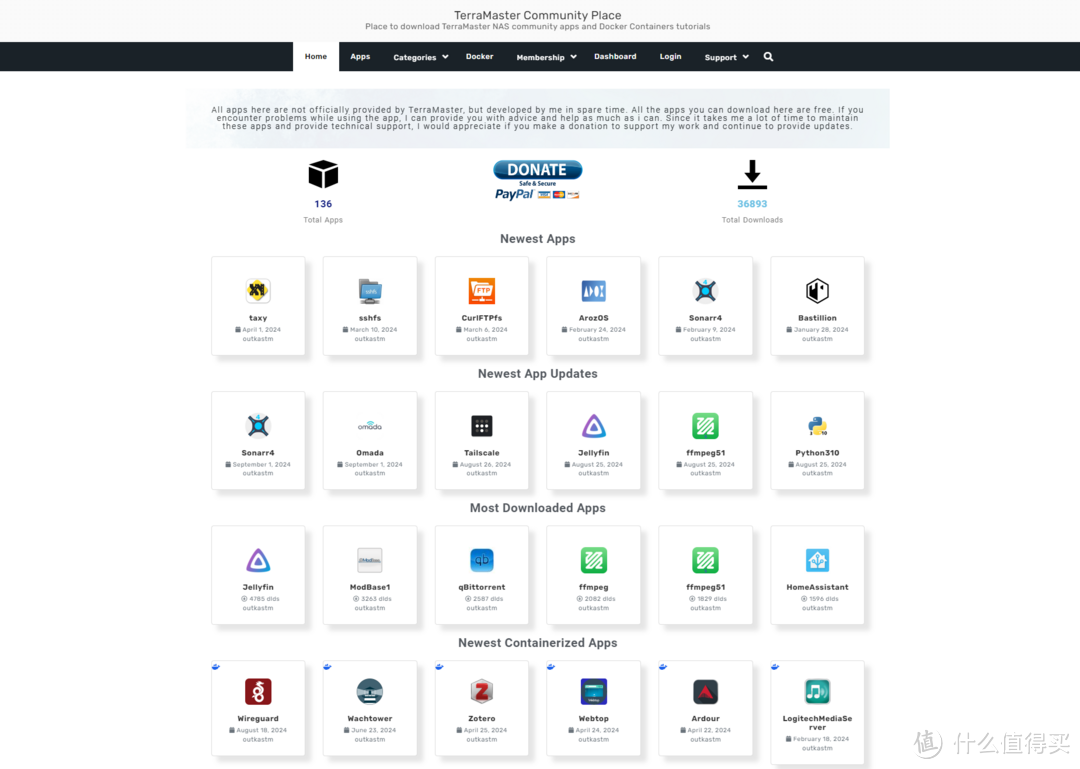Viewport: 1080px width, 769px height.
Task: Open the Dashboard menu item
Action: pos(615,57)
